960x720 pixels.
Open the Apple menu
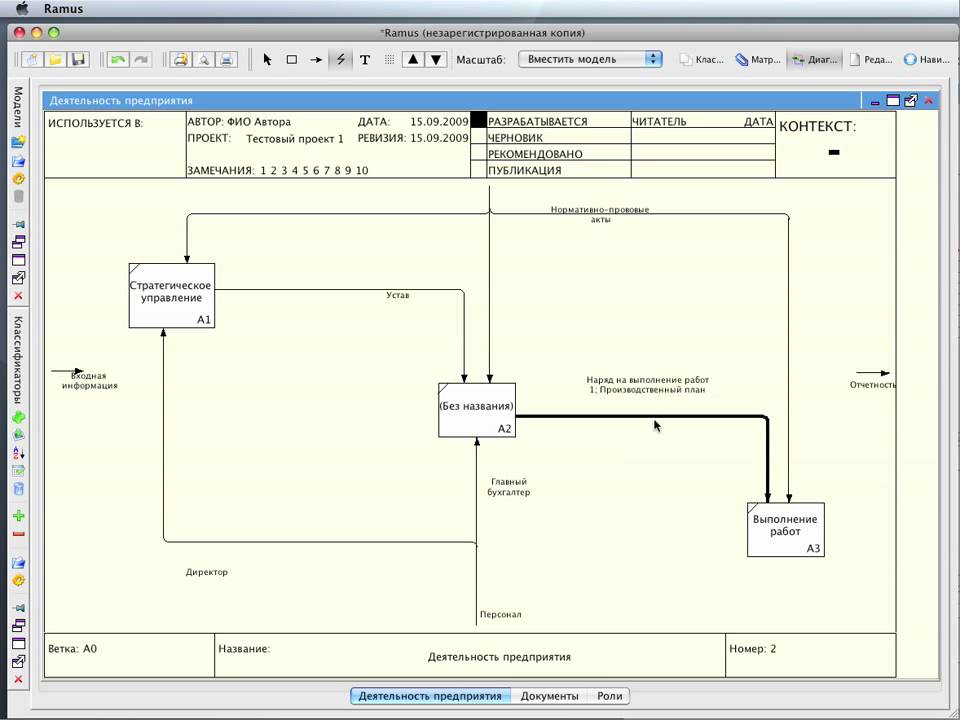coord(21,8)
